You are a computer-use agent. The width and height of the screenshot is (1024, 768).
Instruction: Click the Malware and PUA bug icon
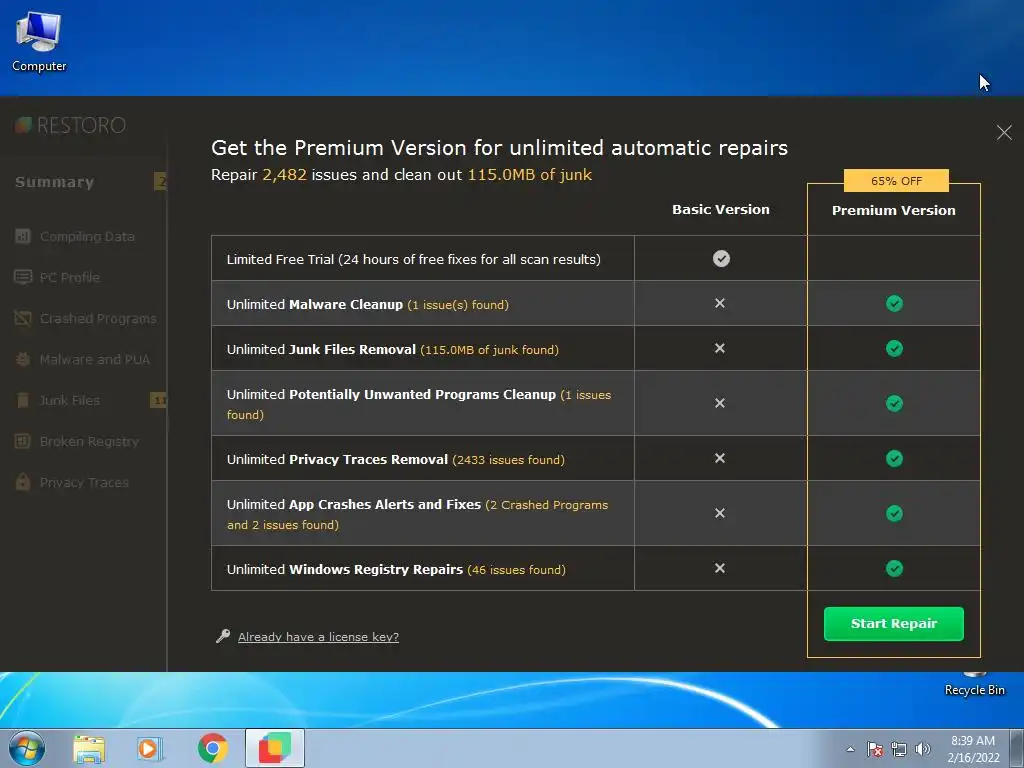[23, 359]
